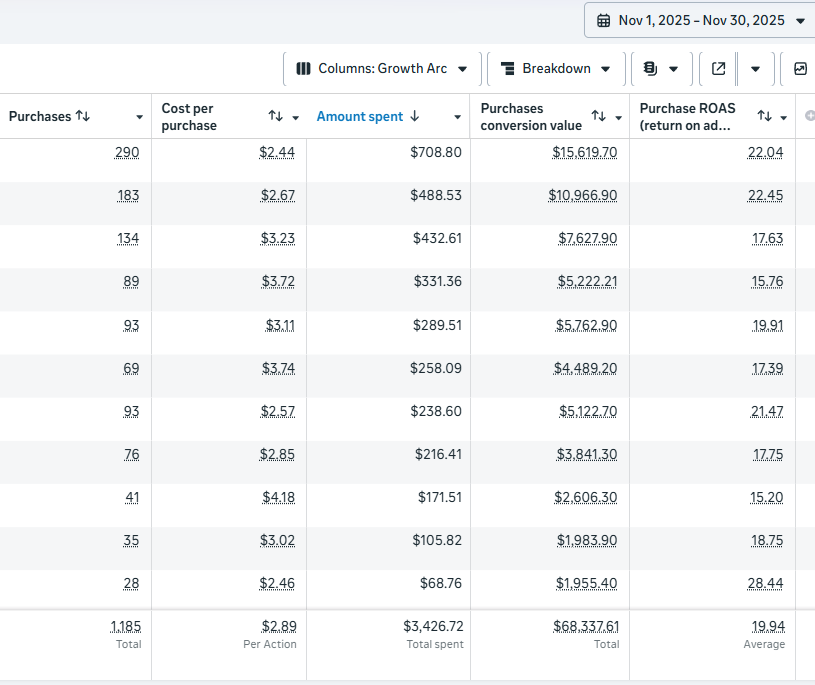The width and height of the screenshot is (815, 685).
Task: Click the Purchase ROAS sort arrows
Action: [x=764, y=117]
